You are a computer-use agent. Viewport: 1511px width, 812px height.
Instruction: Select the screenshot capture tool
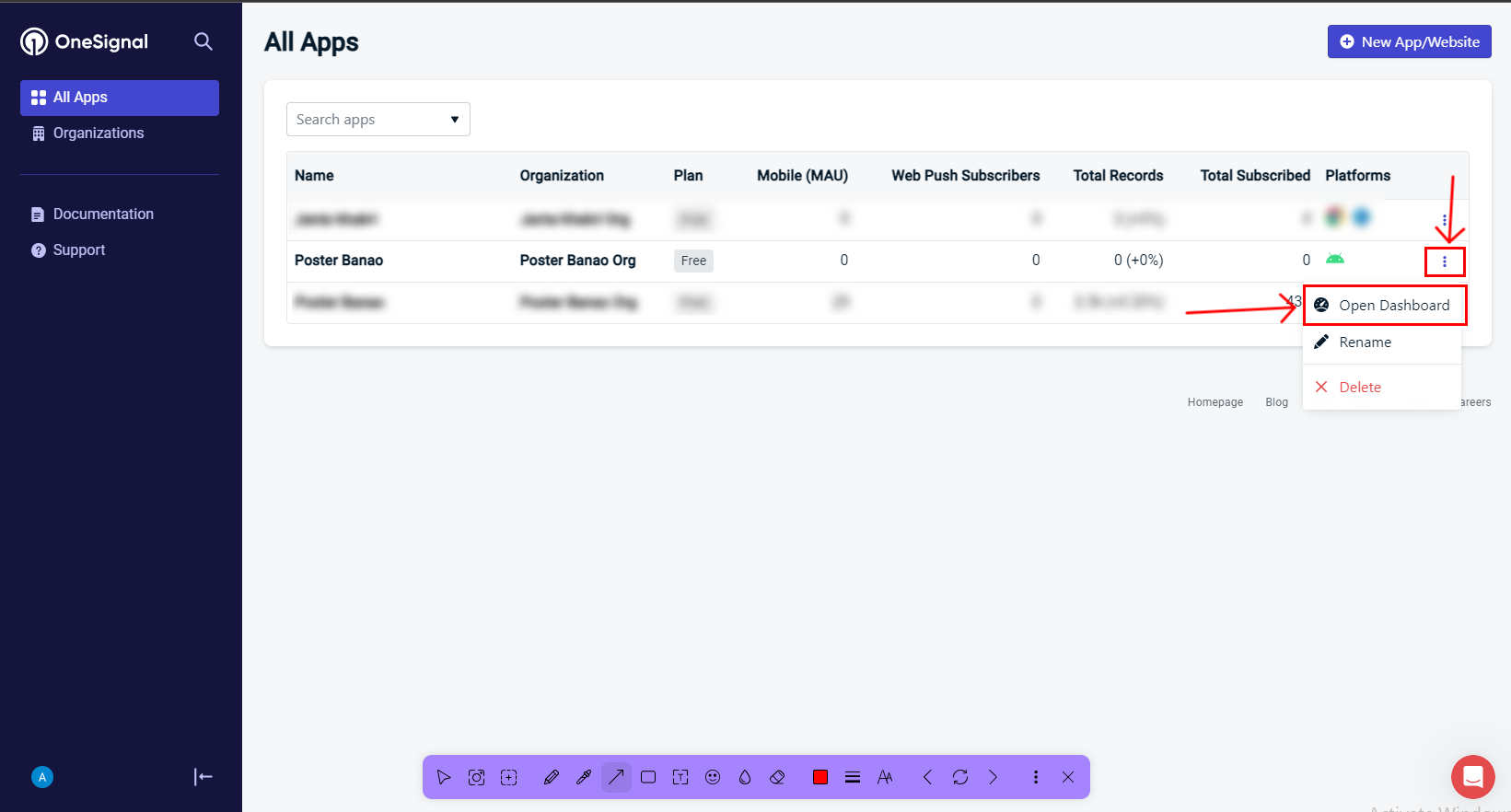(476, 777)
